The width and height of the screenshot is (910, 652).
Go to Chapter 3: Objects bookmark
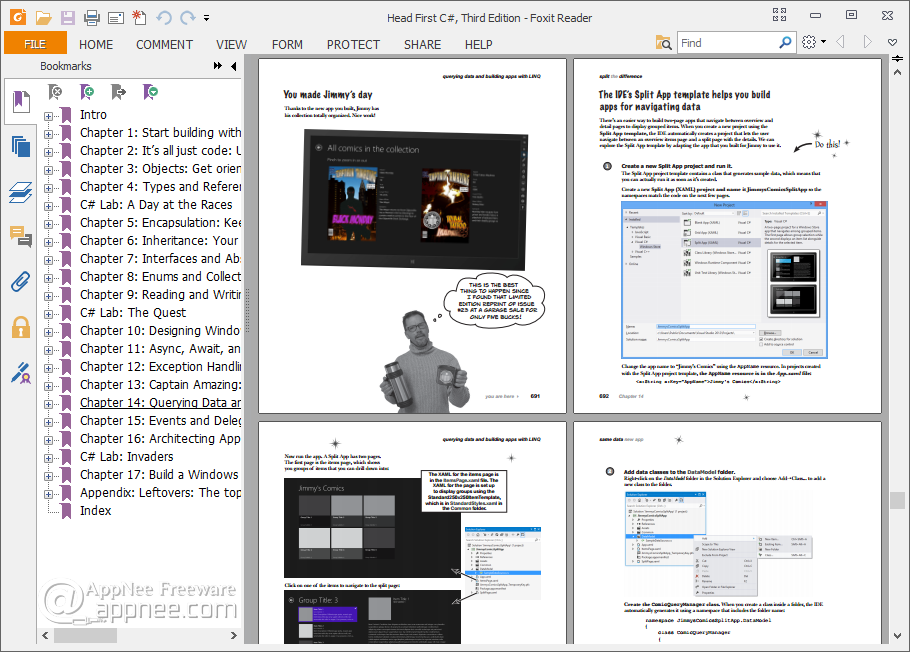pyautogui.click(x=160, y=168)
